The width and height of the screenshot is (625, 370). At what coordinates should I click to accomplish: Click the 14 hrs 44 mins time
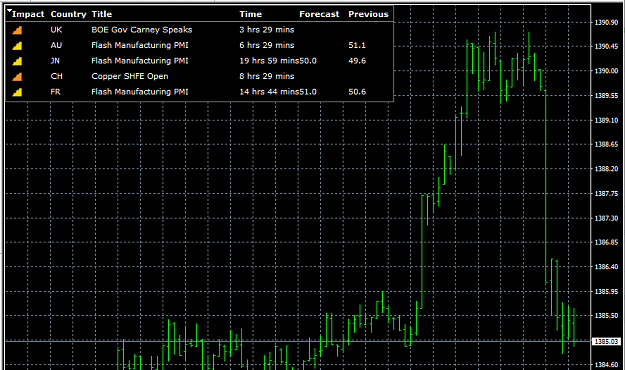[269, 92]
